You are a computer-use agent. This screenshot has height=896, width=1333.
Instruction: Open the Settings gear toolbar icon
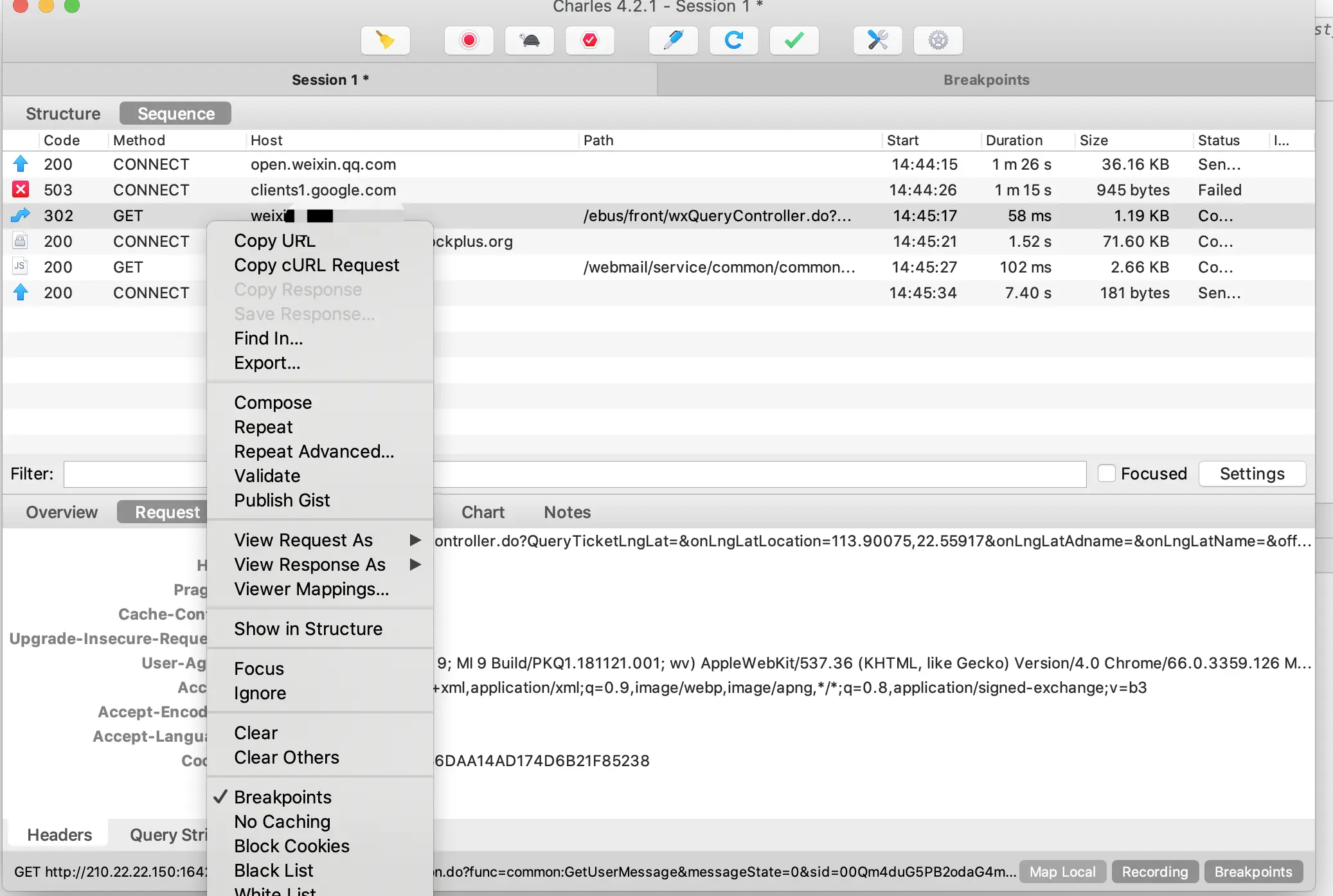tap(938, 40)
